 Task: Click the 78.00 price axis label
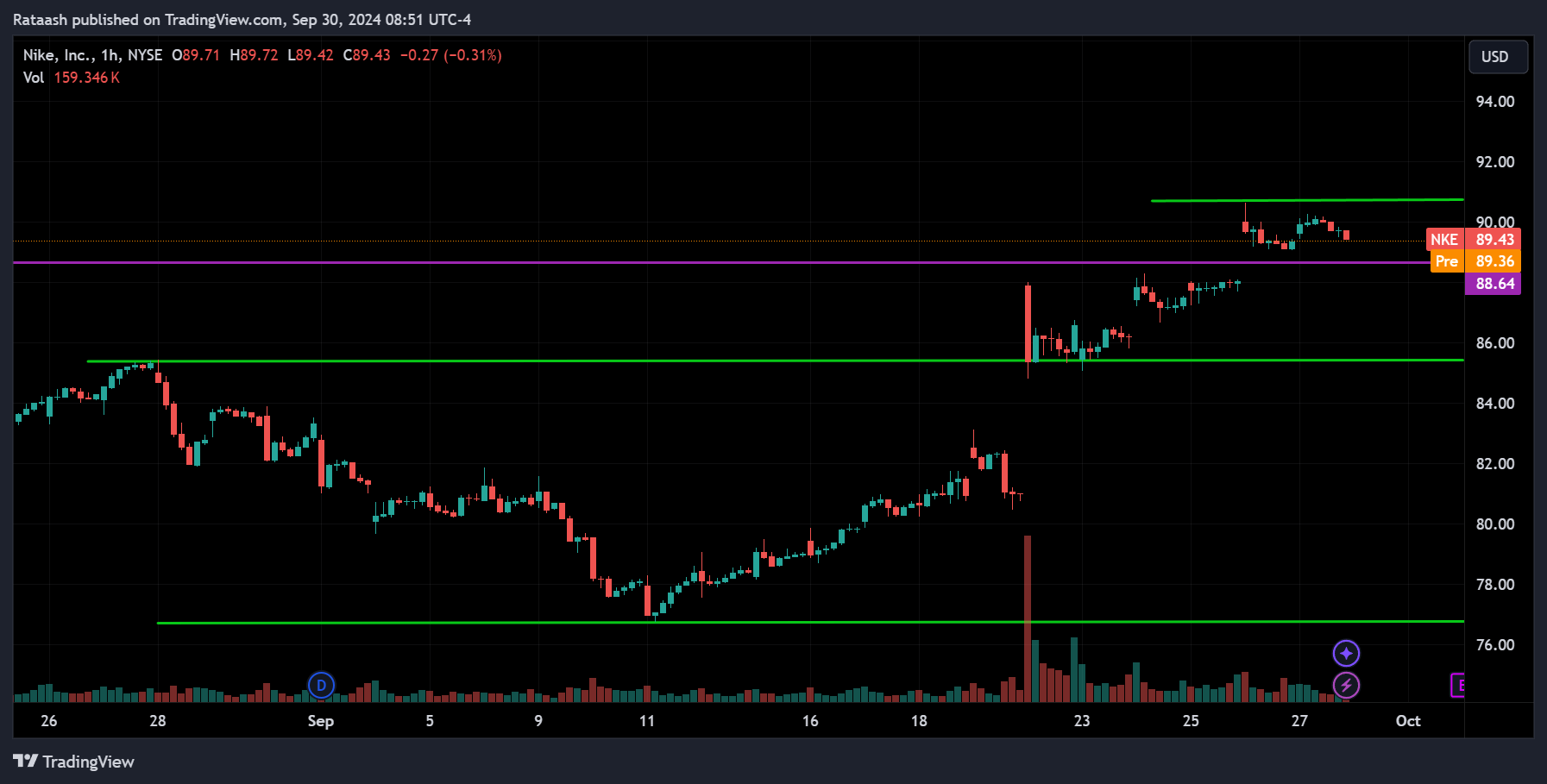(1495, 585)
